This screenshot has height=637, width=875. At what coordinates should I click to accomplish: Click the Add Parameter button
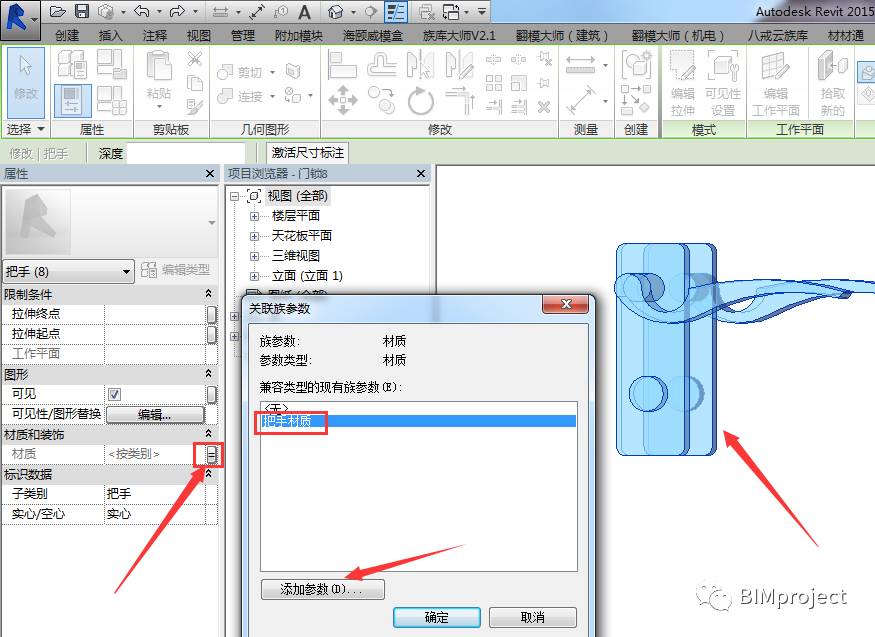(x=323, y=589)
